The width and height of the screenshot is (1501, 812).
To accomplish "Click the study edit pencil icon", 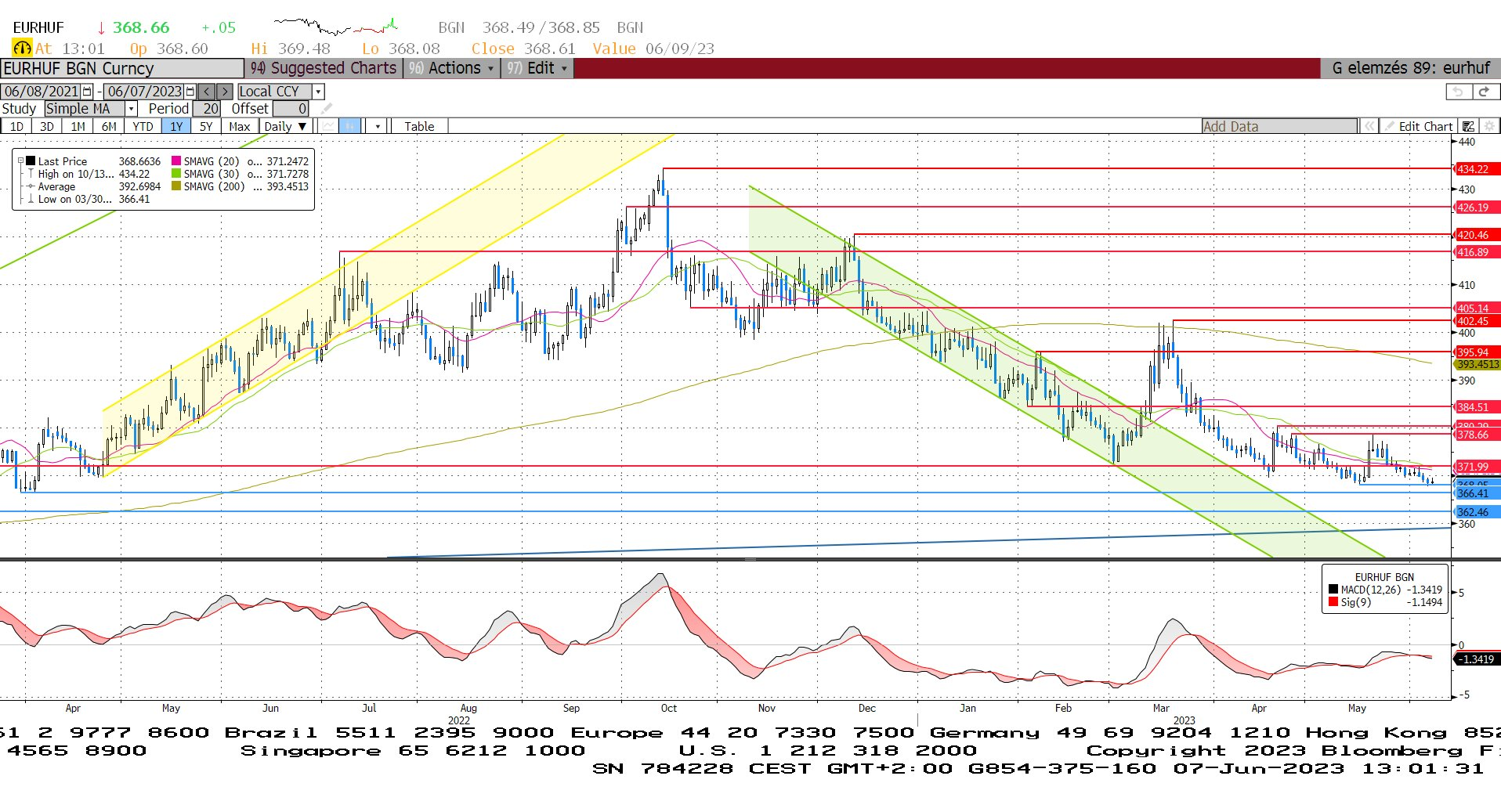I will point(327,109).
